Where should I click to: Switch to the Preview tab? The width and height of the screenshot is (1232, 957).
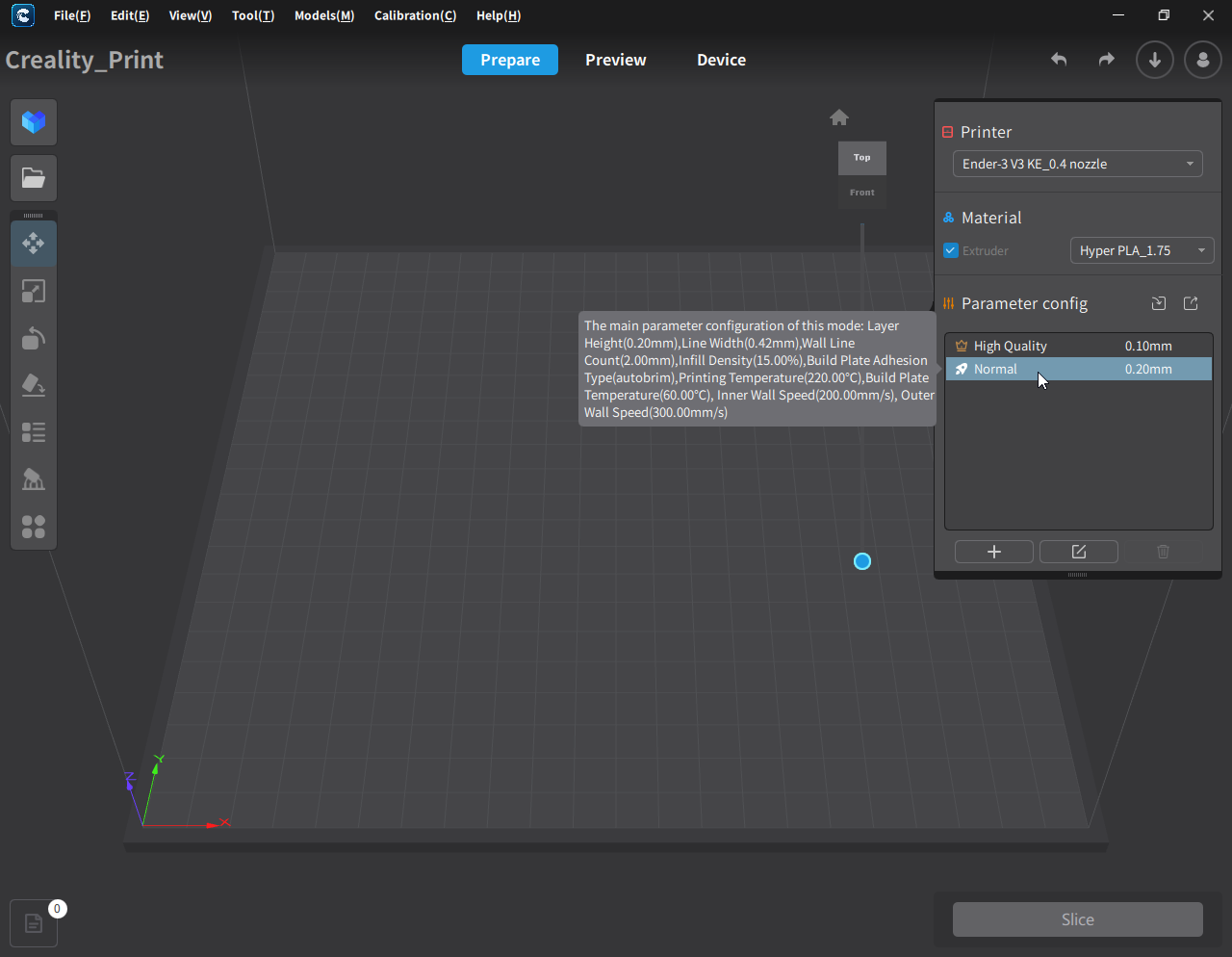coord(616,60)
